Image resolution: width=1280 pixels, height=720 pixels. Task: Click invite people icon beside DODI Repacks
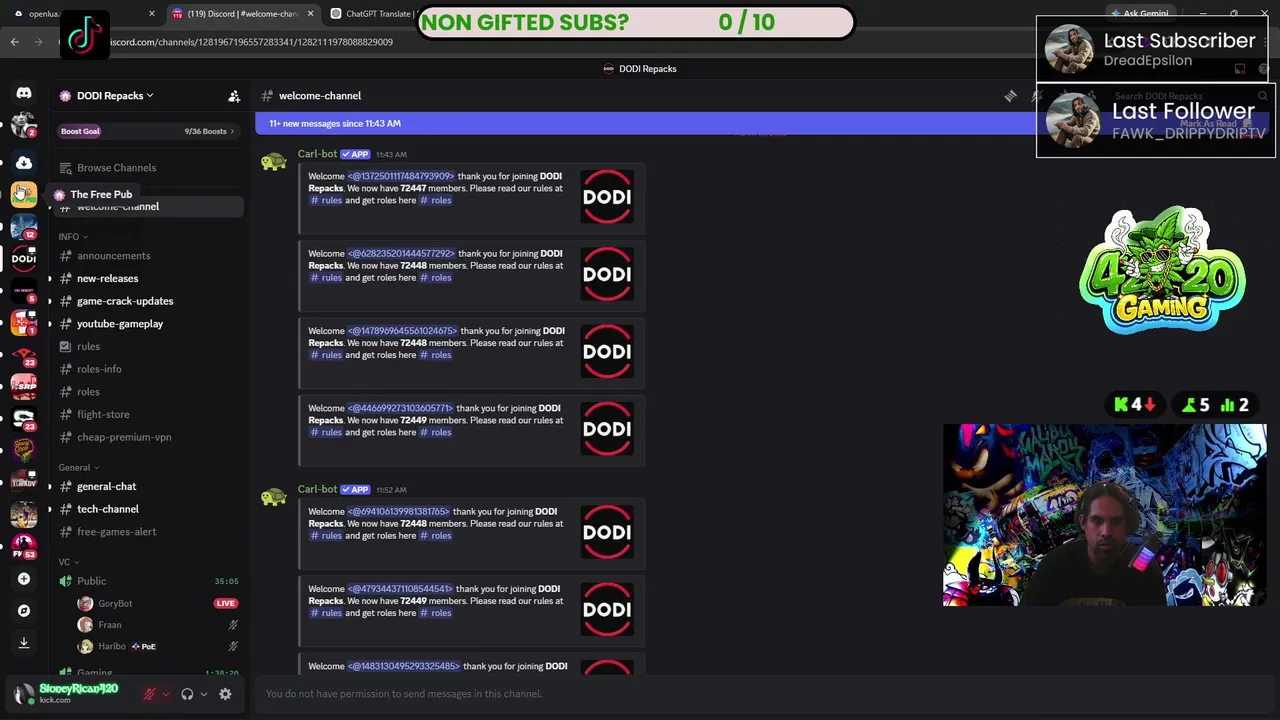point(234,96)
